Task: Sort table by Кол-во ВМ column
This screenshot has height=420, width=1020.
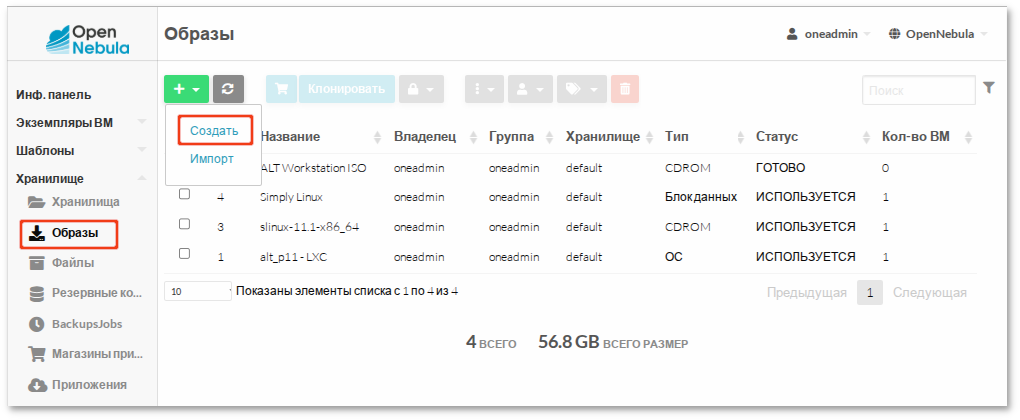Action: [926, 137]
